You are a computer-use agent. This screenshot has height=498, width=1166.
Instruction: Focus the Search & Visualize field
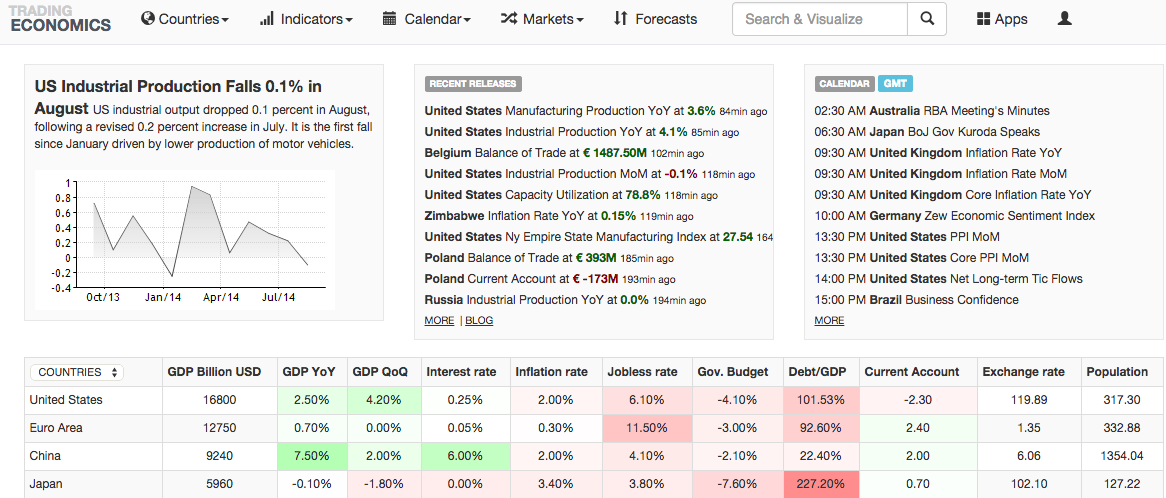[x=819, y=19]
